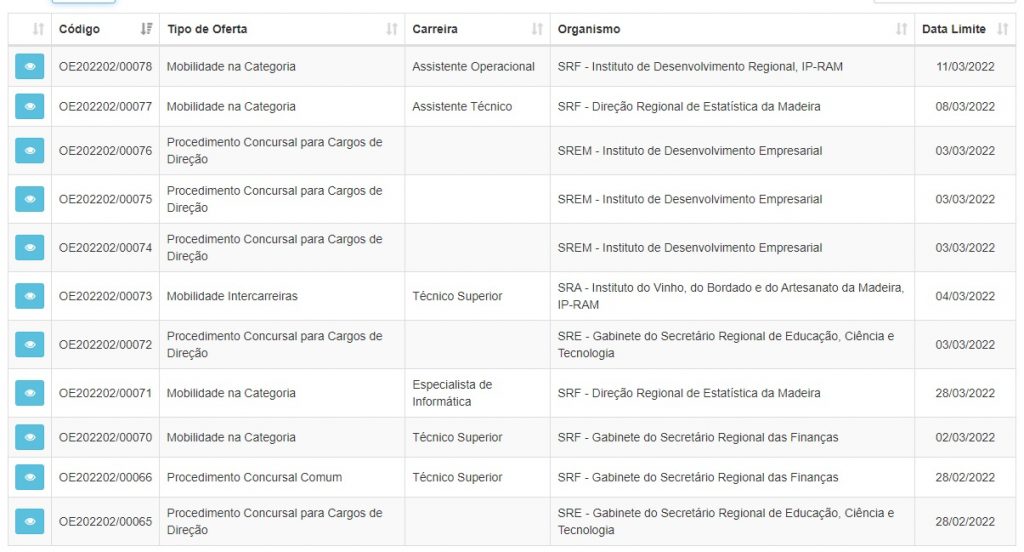View offer OE202202/00066 details
Screen dimensions: 1024x552
coord(29,478)
